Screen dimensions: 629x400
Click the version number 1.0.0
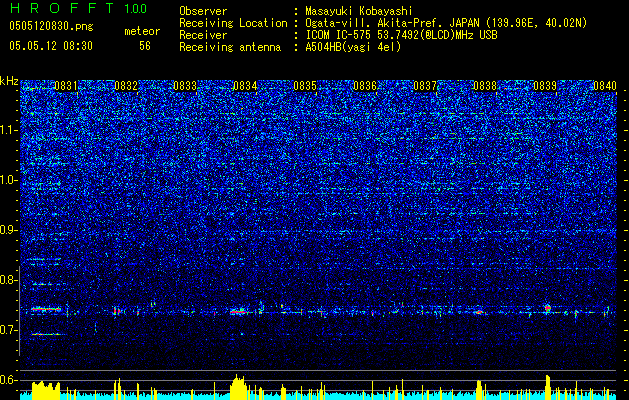click(136, 9)
